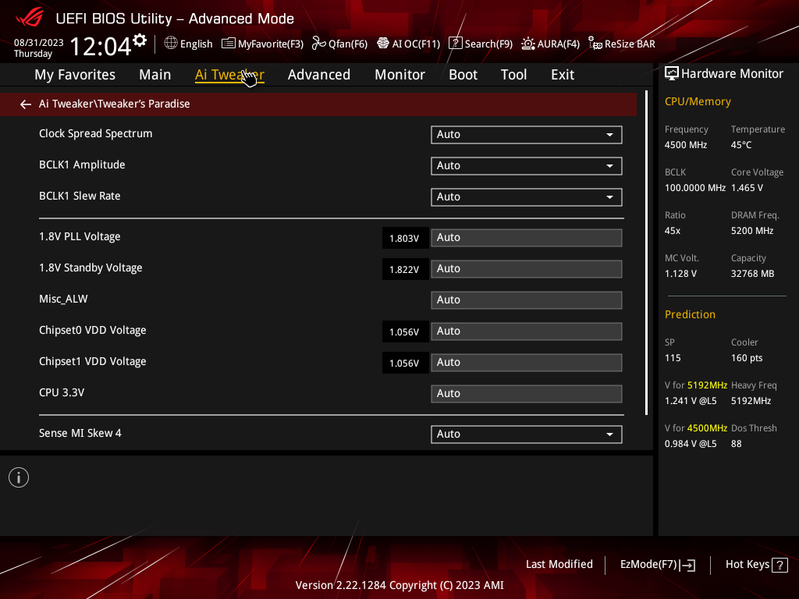The width and height of the screenshot is (799, 599).
Task: Open AURA(F4) lighting settings
Action: pyautogui.click(x=550, y=44)
